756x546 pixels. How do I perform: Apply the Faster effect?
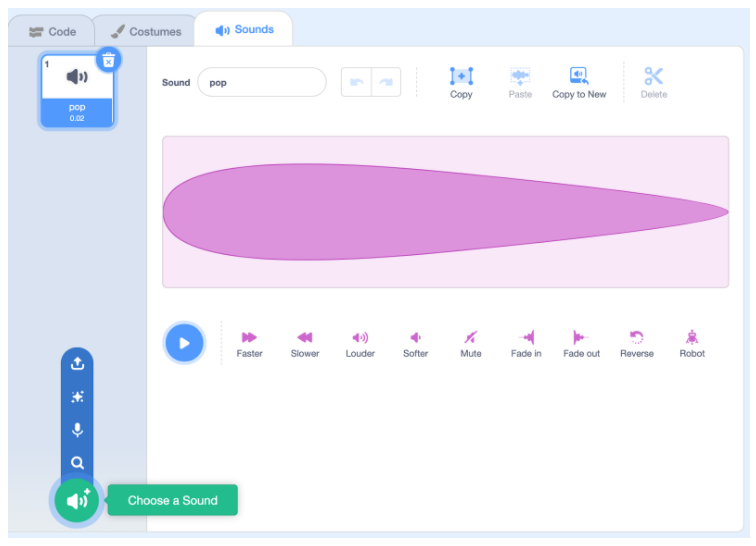click(x=249, y=344)
